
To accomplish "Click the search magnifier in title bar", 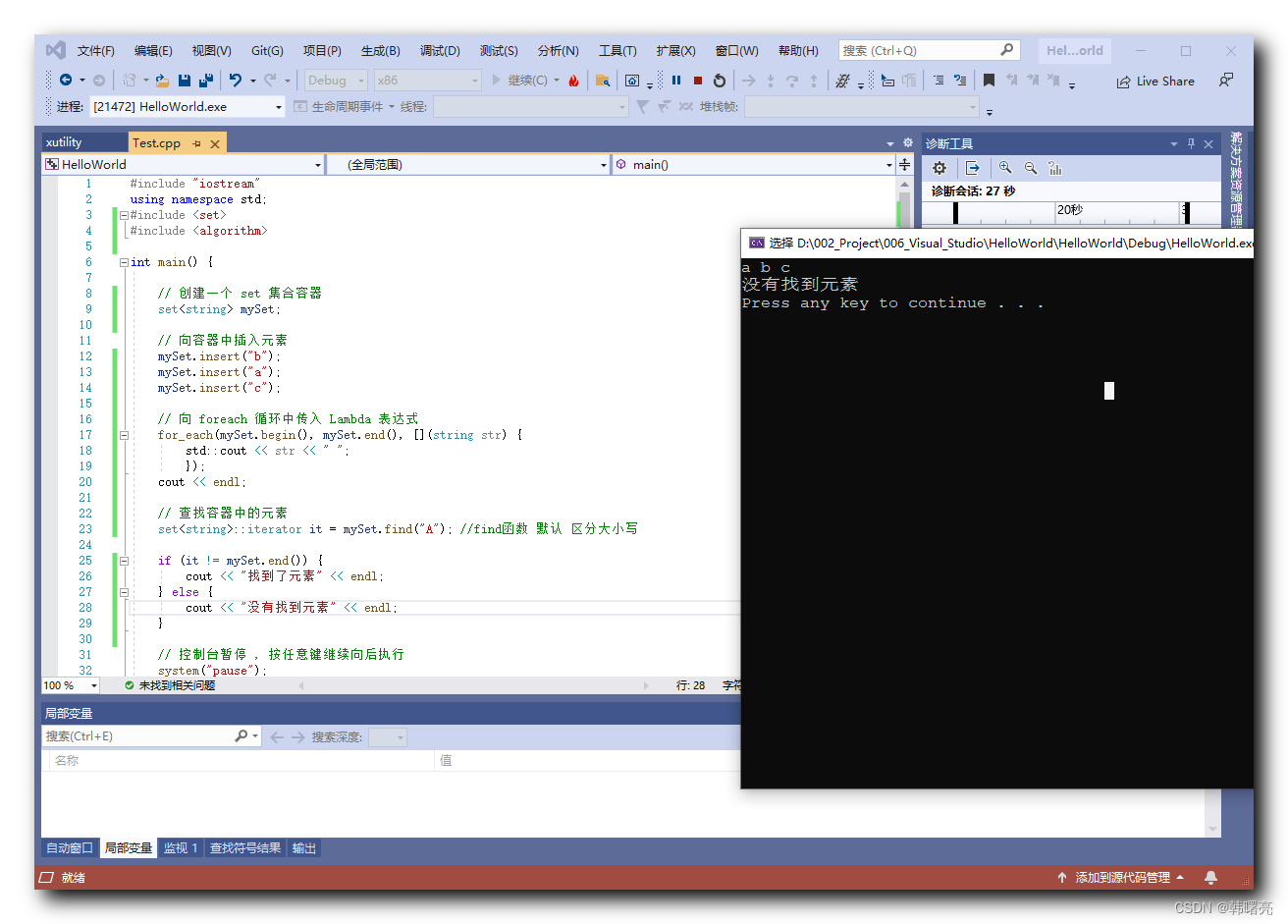I will pos(1006,50).
